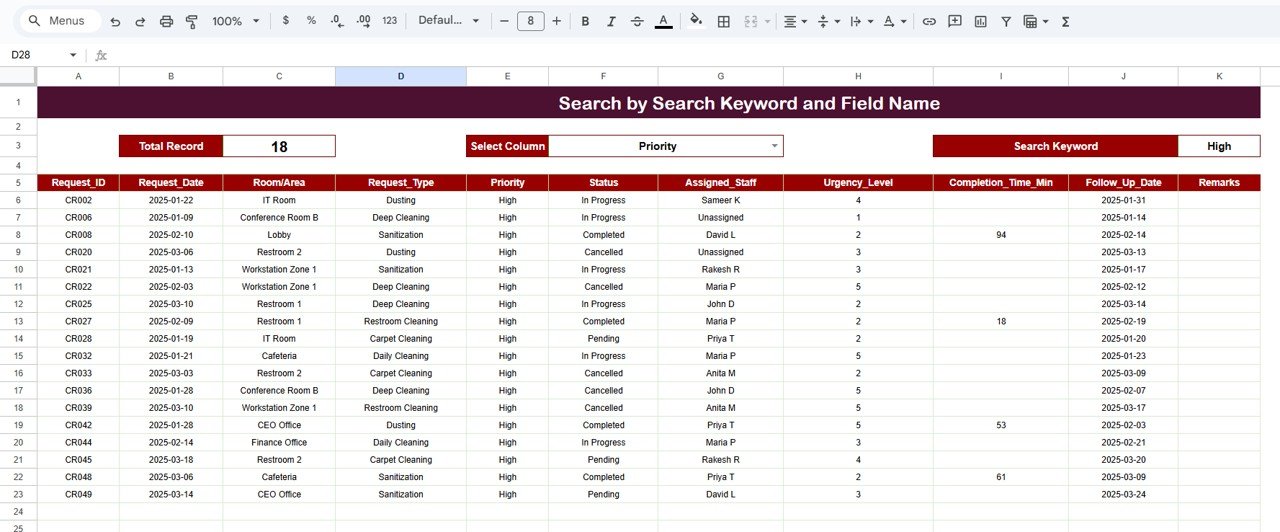Click the Undo arrow icon
Screen dimensions: 1280x532
(x=115, y=21)
